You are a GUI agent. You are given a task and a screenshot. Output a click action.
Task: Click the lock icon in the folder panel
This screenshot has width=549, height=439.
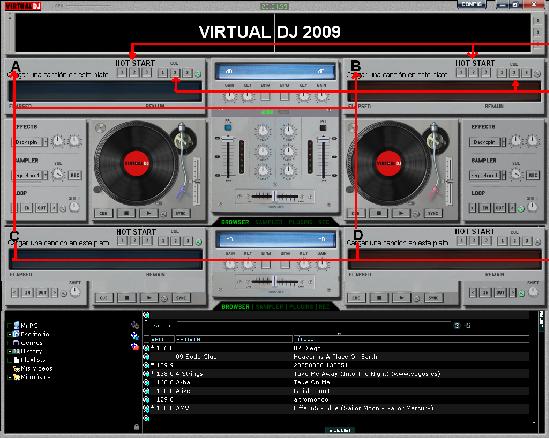pos(137,427)
